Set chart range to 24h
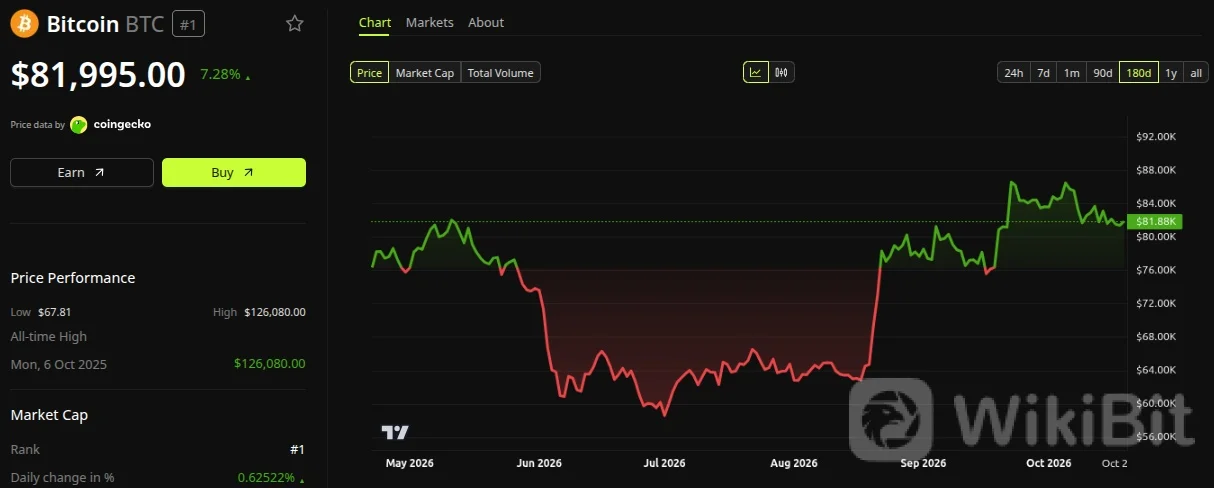Screen dimensions: 1214x488 click(x=1013, y=72)
